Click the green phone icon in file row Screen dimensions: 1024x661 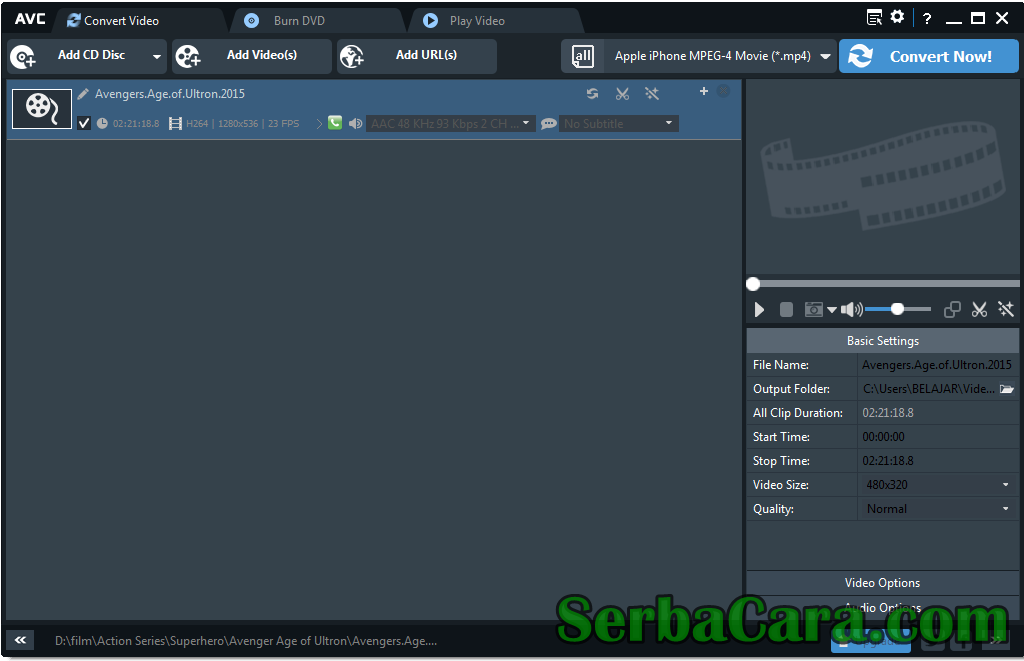(335, 123)
